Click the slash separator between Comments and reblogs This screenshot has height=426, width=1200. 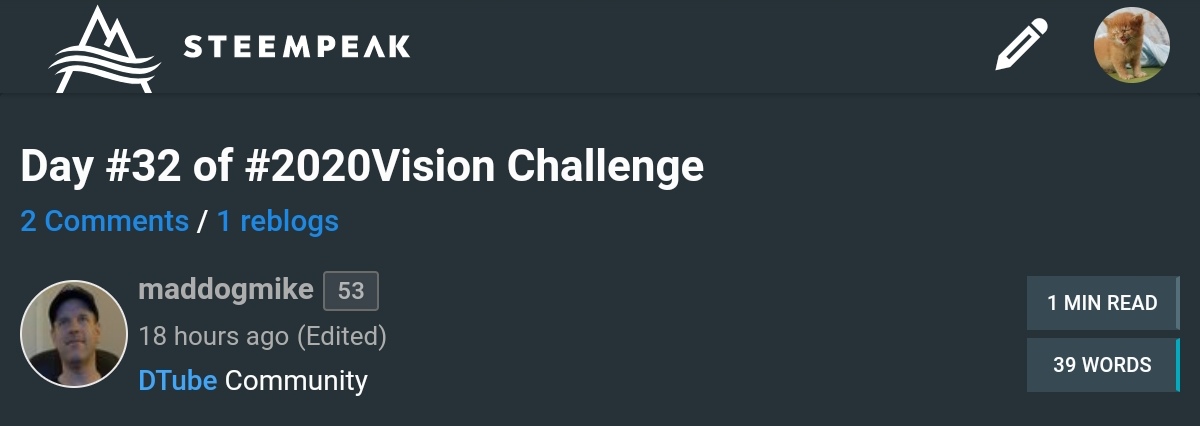point(203,221)
